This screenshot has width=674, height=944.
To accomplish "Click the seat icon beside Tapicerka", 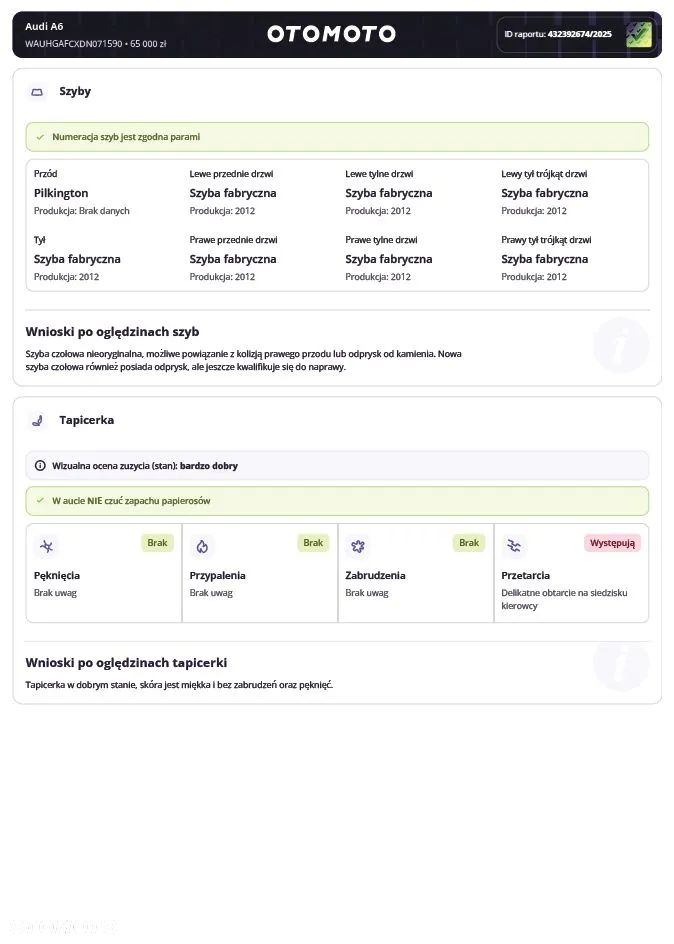I will [38, 421].
